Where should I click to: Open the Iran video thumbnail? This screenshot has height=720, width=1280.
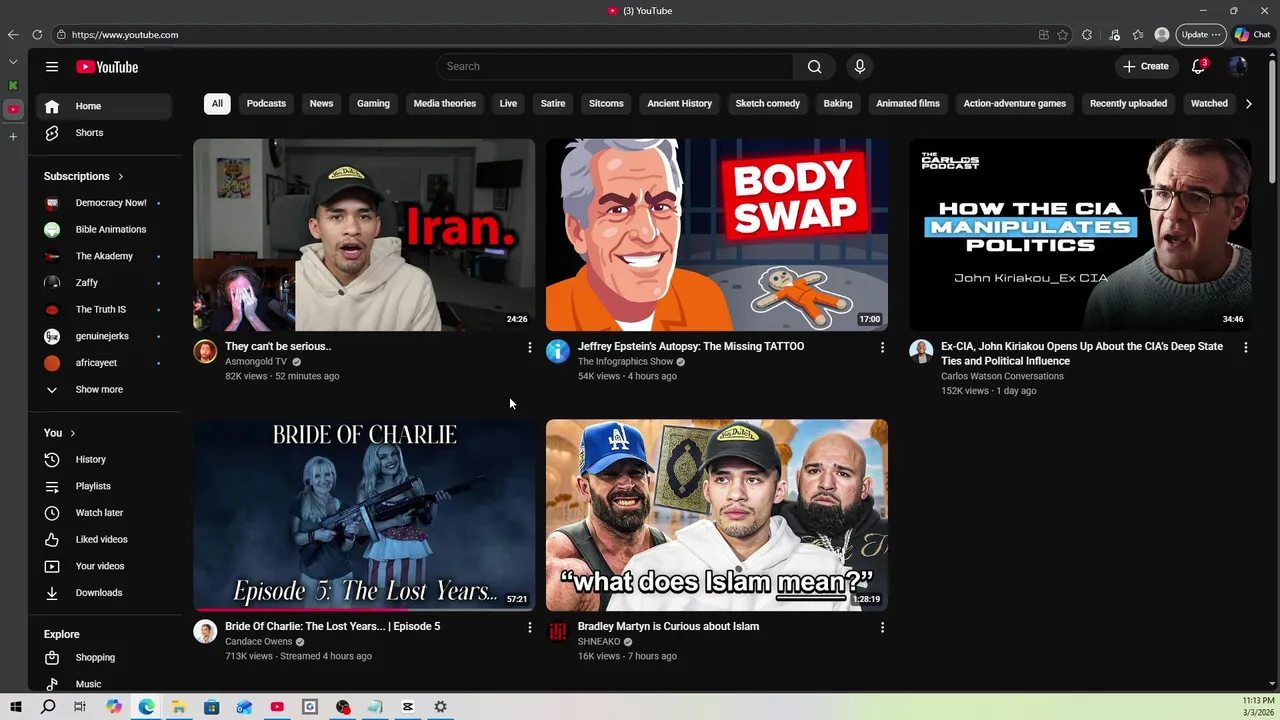click(364, 235)
